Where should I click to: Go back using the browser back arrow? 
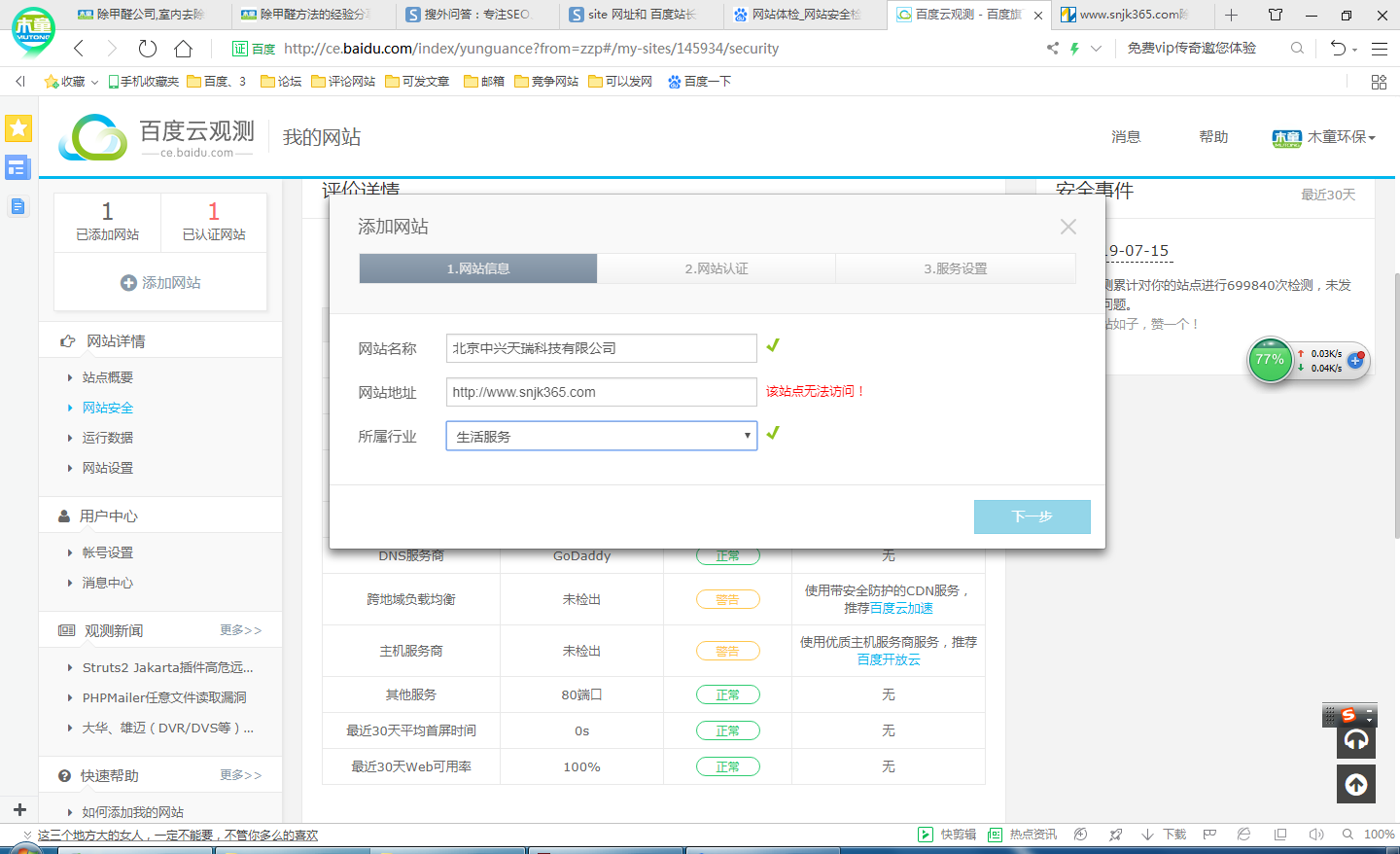79,49
